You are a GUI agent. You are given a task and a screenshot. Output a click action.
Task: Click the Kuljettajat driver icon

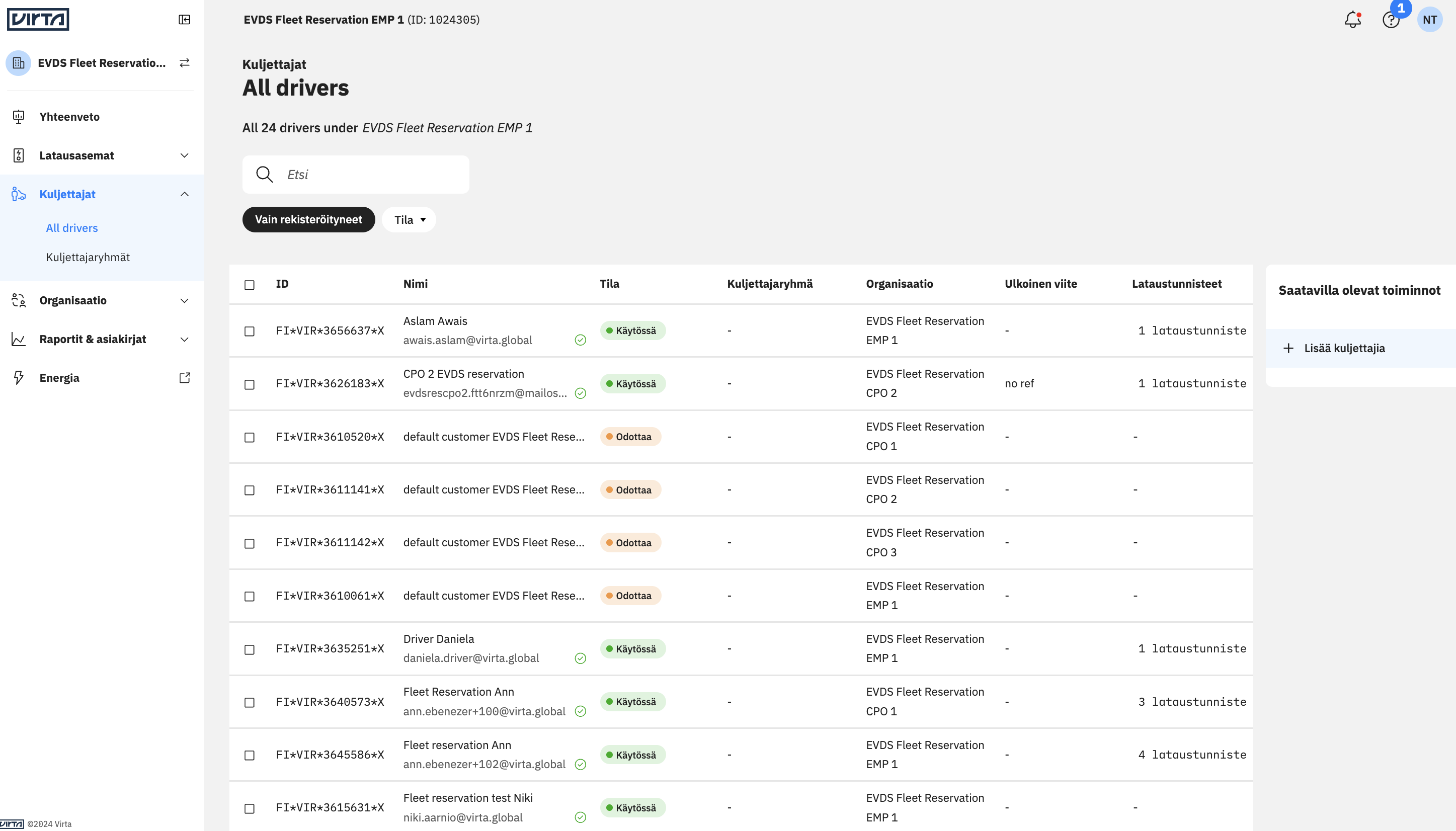pos(18,194)
